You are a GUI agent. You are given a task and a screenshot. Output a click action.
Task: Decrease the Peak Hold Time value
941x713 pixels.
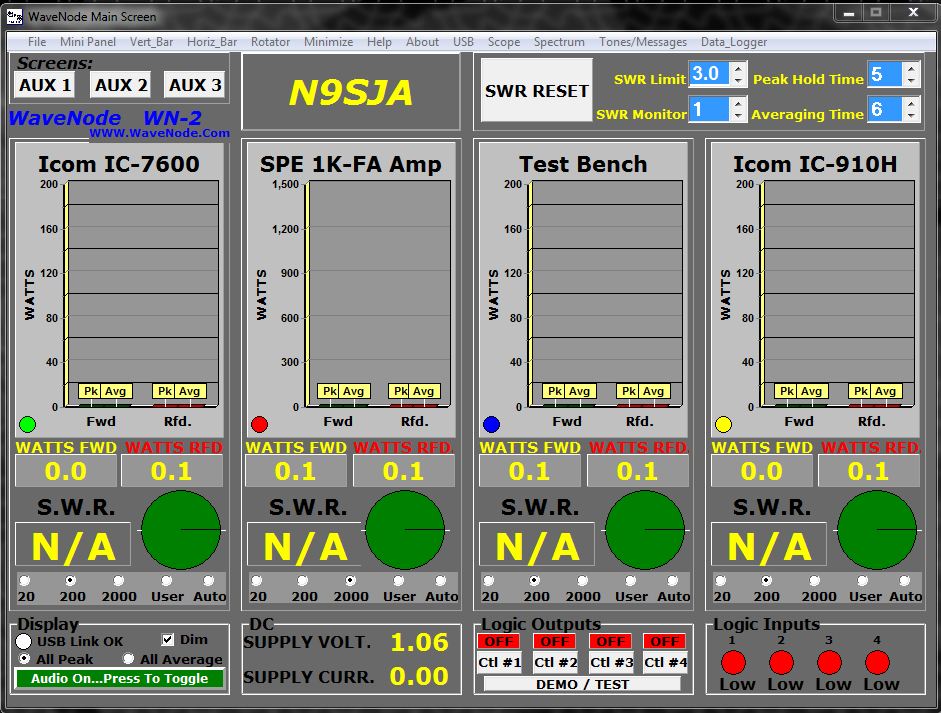point(910,81)
